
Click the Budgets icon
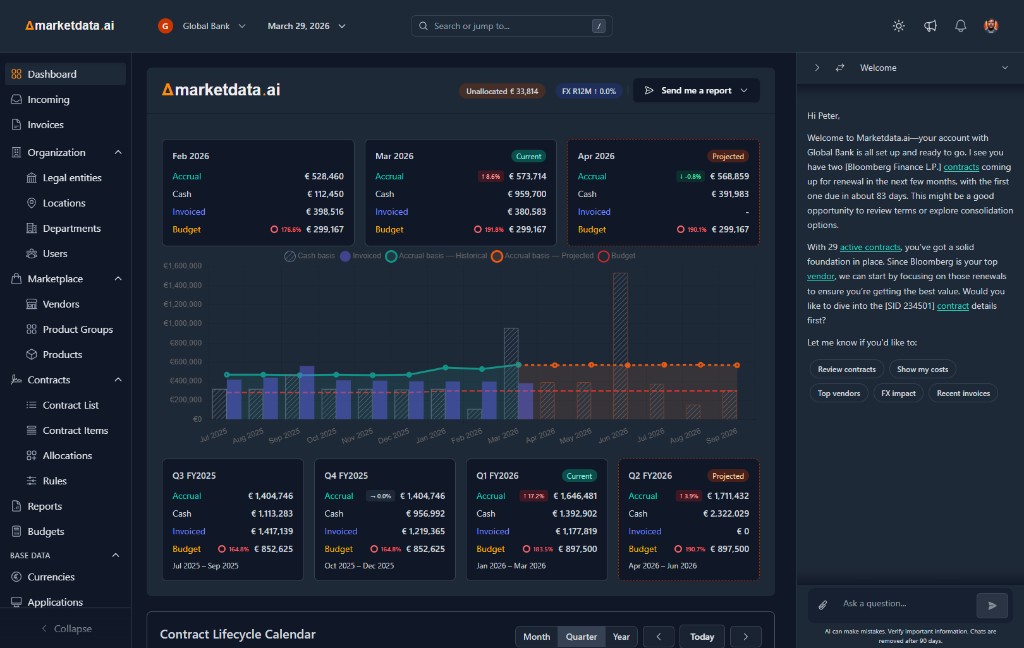pos(16,531)
